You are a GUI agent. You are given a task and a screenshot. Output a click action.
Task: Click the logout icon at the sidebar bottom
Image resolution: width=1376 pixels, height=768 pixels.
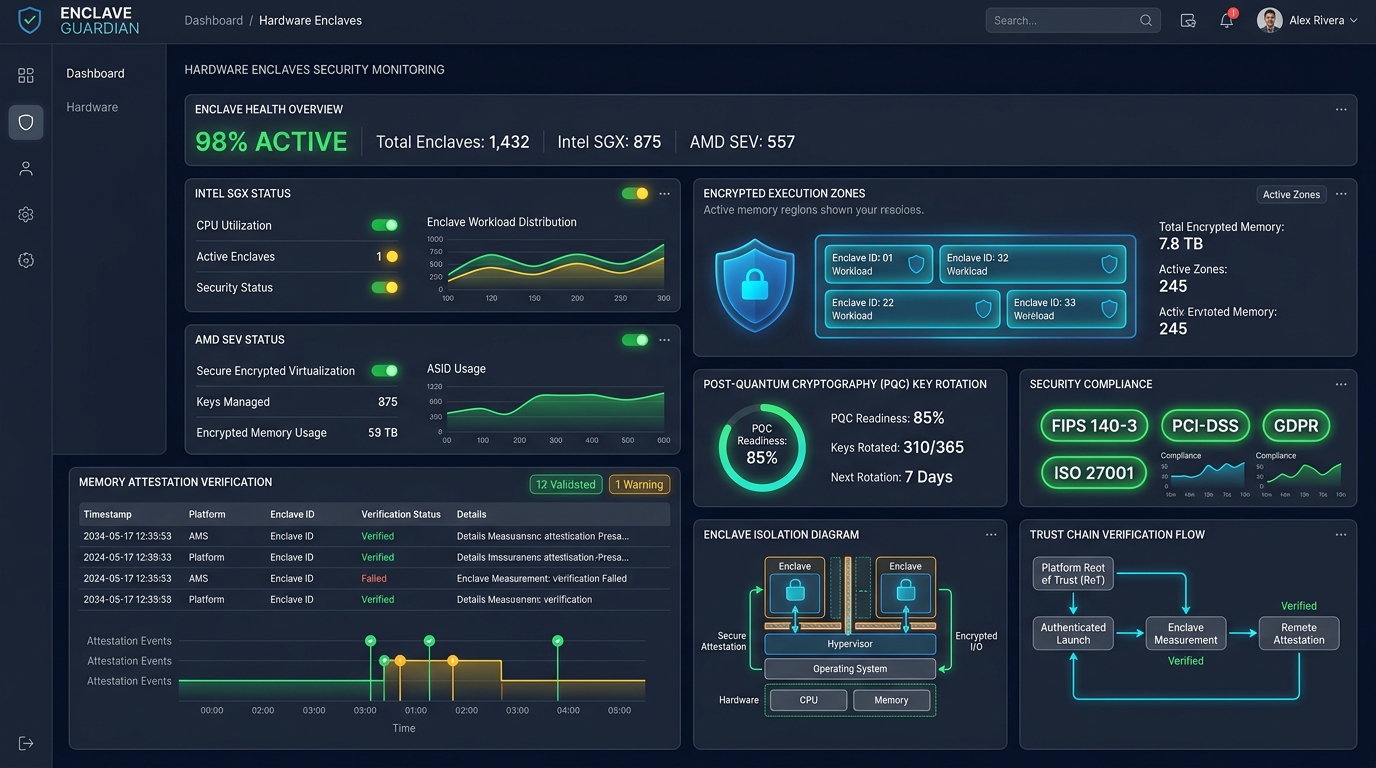pyautogui.click(x=26, y=743)
